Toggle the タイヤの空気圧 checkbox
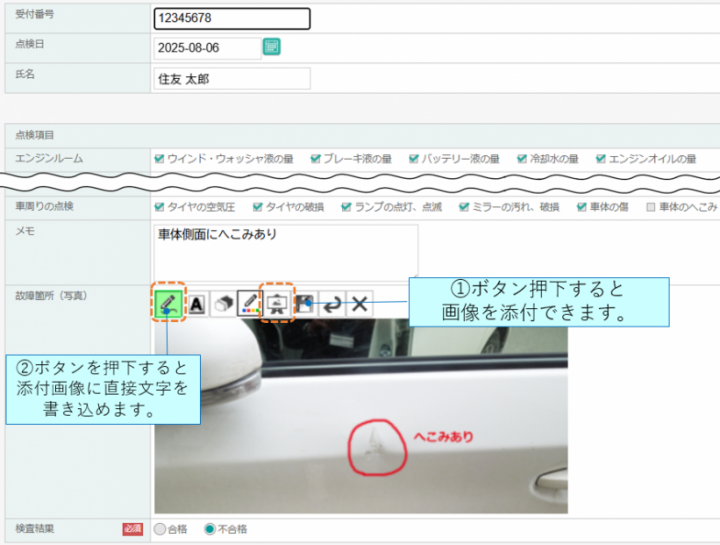The image size is (720, 545). [x=159, y=207]
